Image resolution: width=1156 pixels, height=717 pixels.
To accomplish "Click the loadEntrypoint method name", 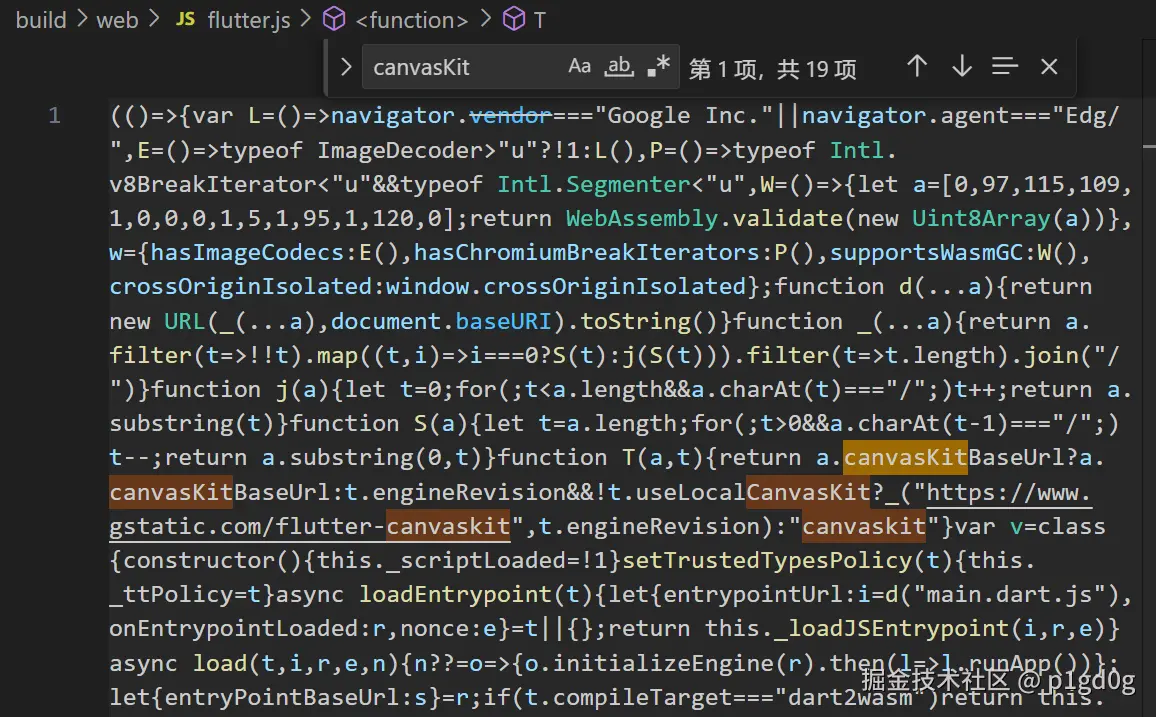I will click(x=455, y=595).
